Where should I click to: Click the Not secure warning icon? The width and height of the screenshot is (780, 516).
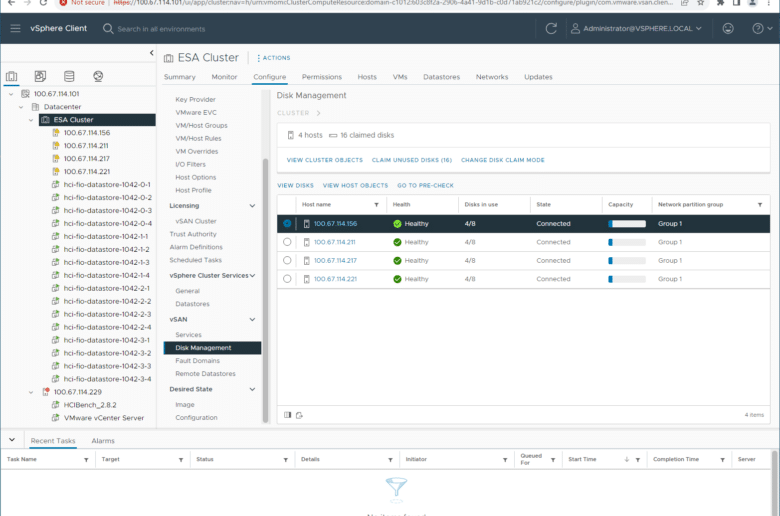click(x=63, y=2)
